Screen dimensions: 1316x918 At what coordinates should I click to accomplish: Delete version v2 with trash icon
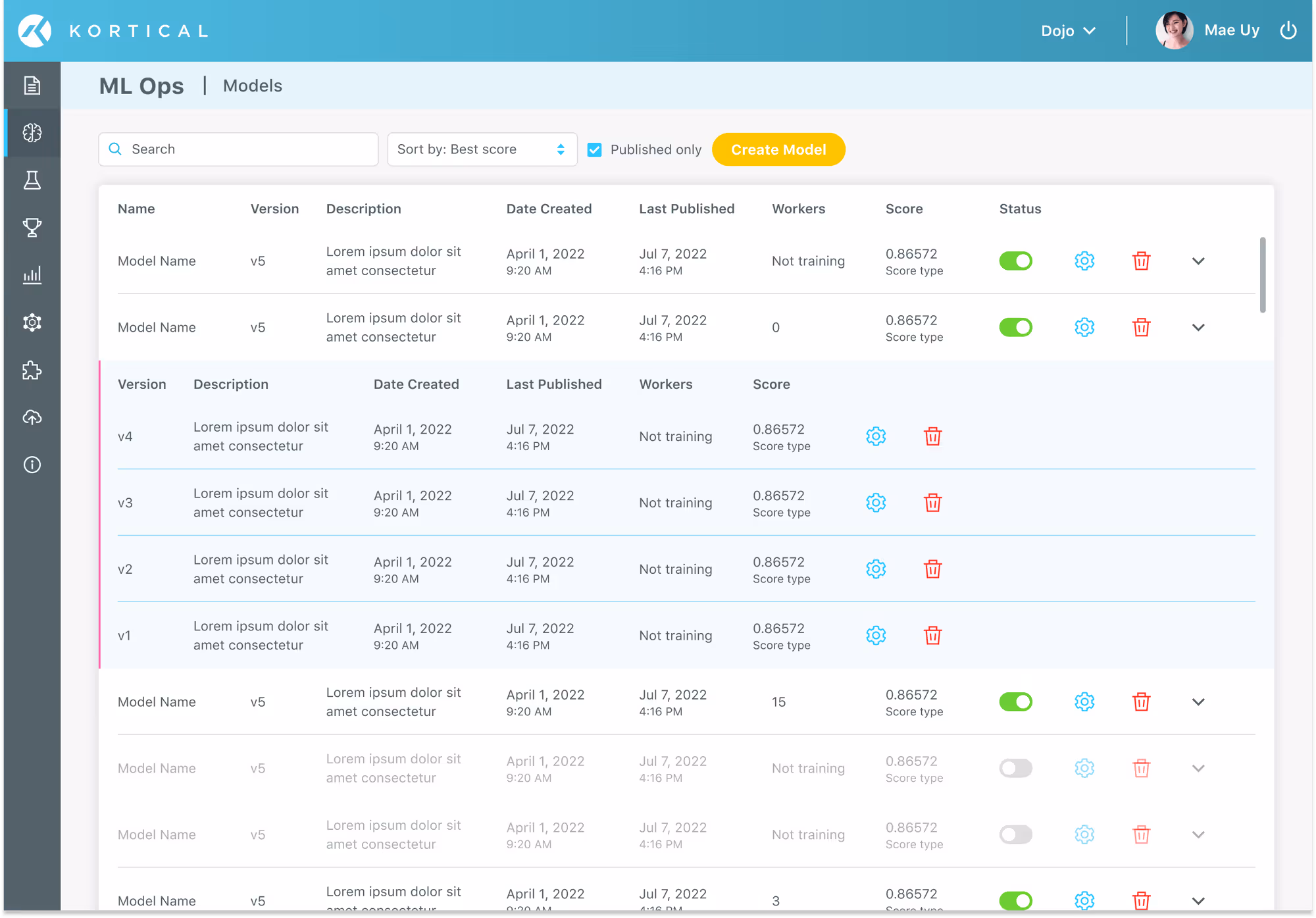point(932,569)
